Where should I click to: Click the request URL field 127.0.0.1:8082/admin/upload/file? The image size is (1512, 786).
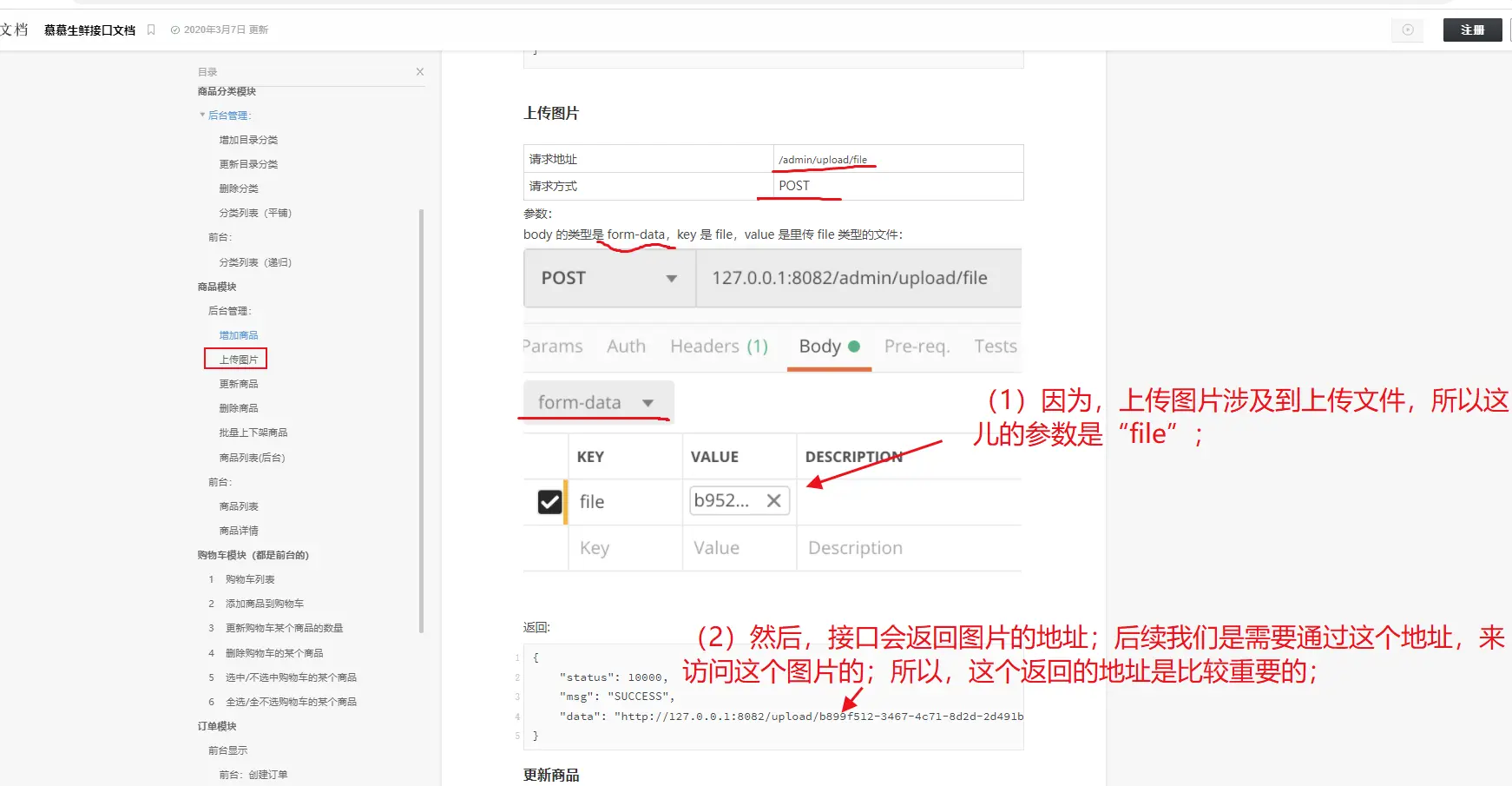coord(858,278)
